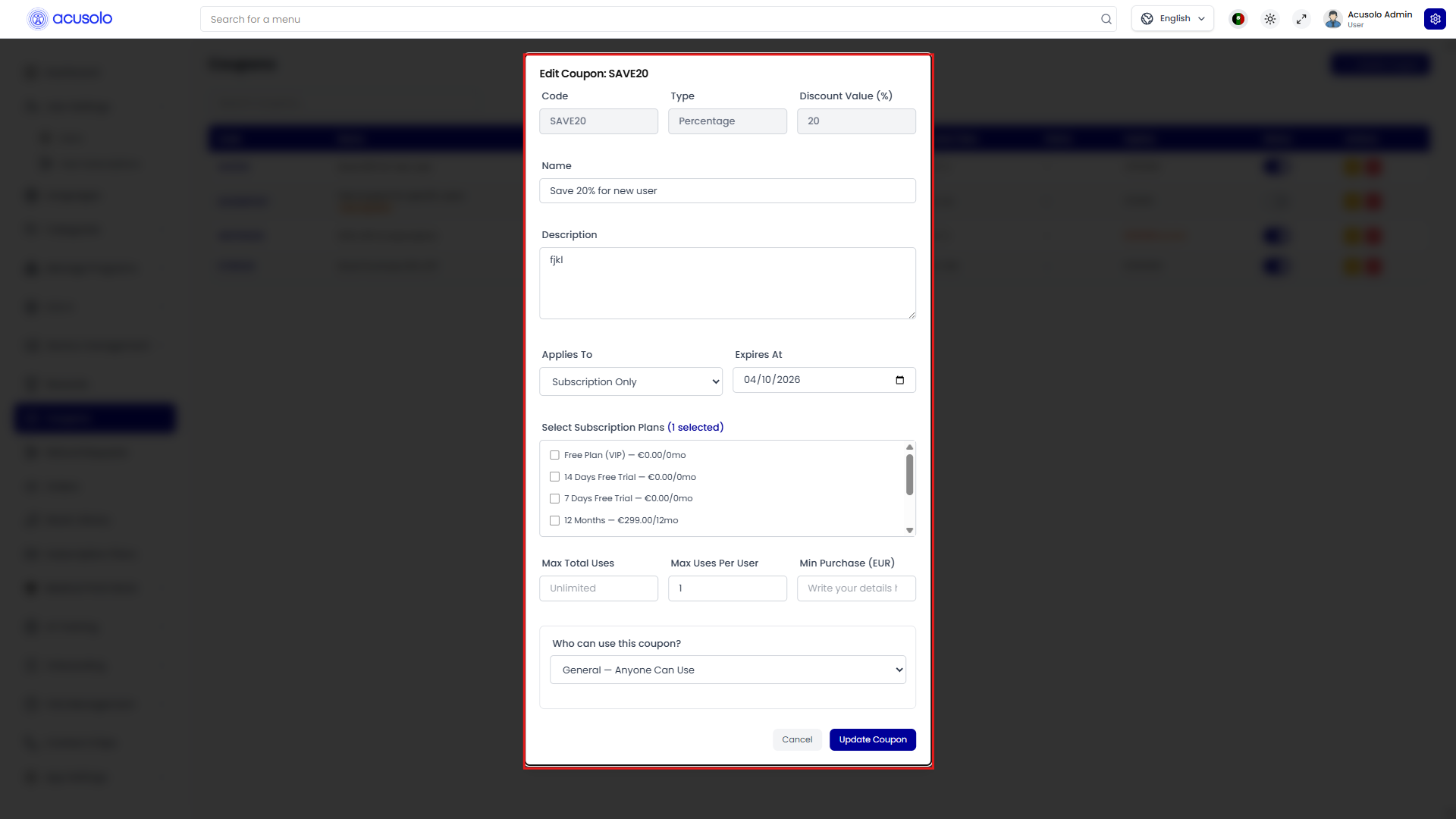Click the Acusolo Admin avatar
The height and width of the screenshot is (819, 1456).
[x=1333, y=19]
